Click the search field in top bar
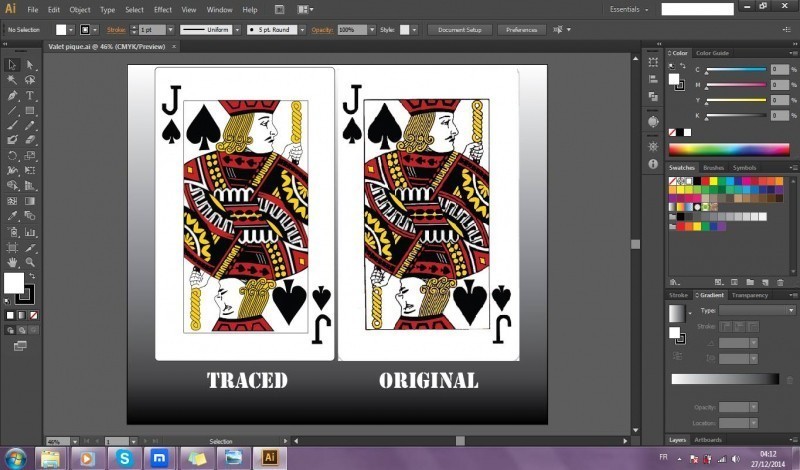This screenshot has height=470, width=800. pyautogui.click(x=697, y=9)
